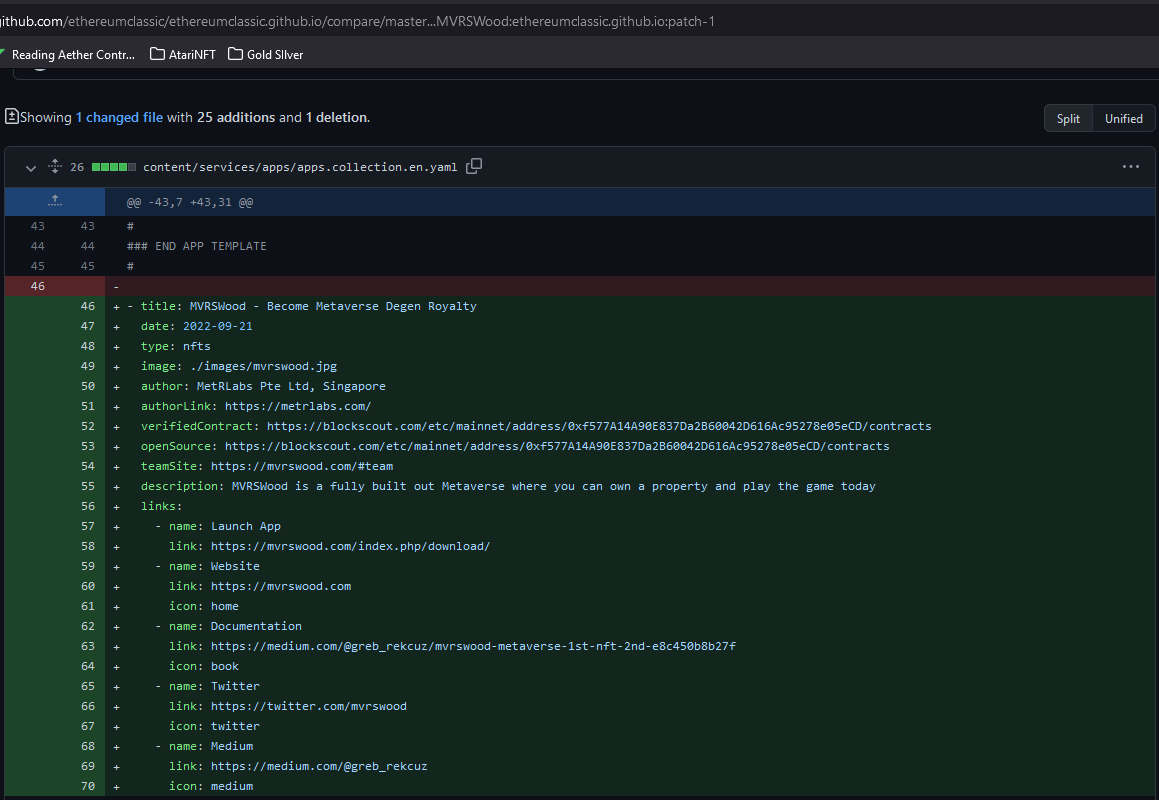Screen dimensions: 1159x800
Task: Click the diffstat green blocks indicator
Action: coord(114,167)
